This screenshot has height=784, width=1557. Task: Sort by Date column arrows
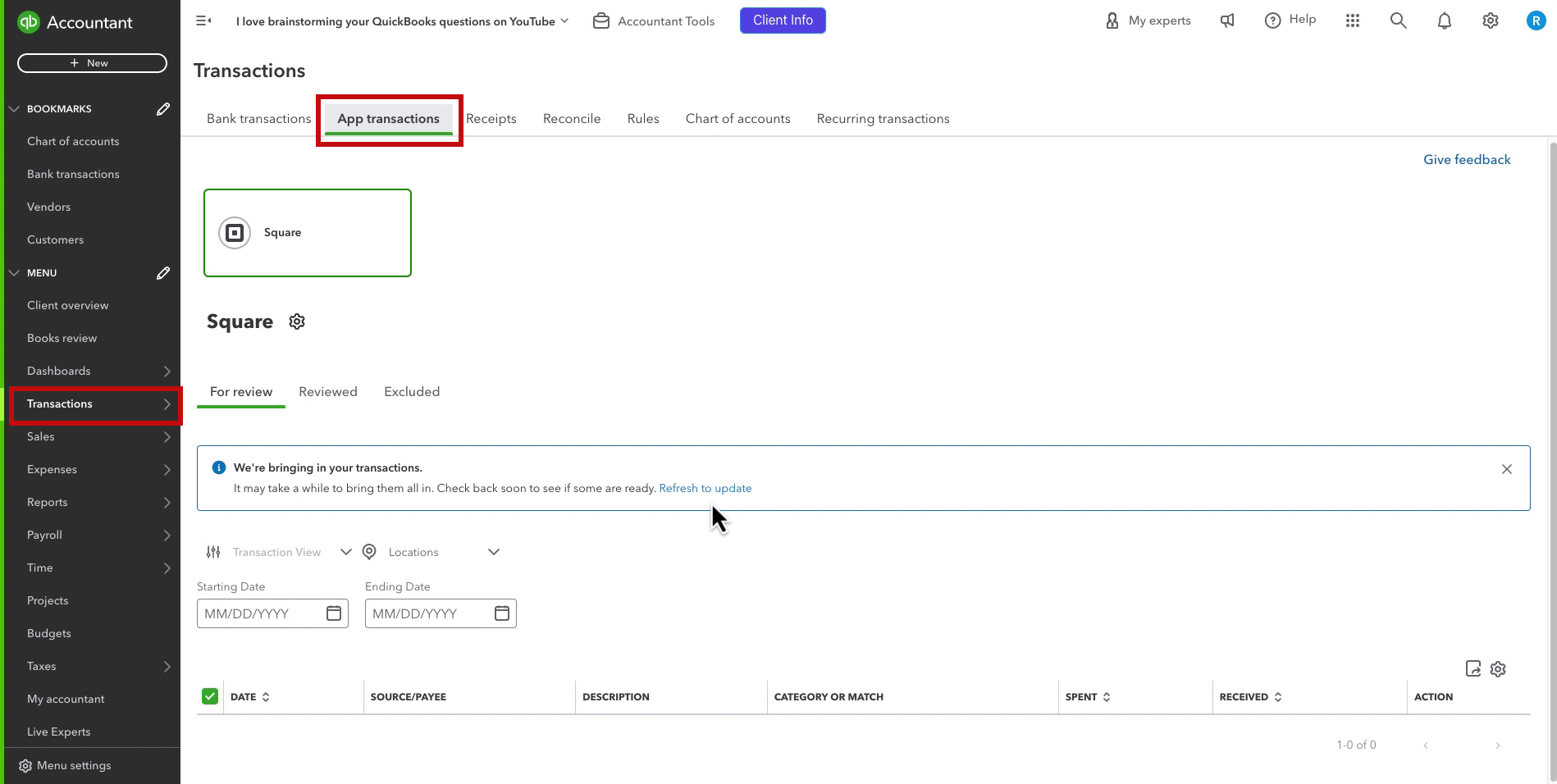tap(266, 697)
